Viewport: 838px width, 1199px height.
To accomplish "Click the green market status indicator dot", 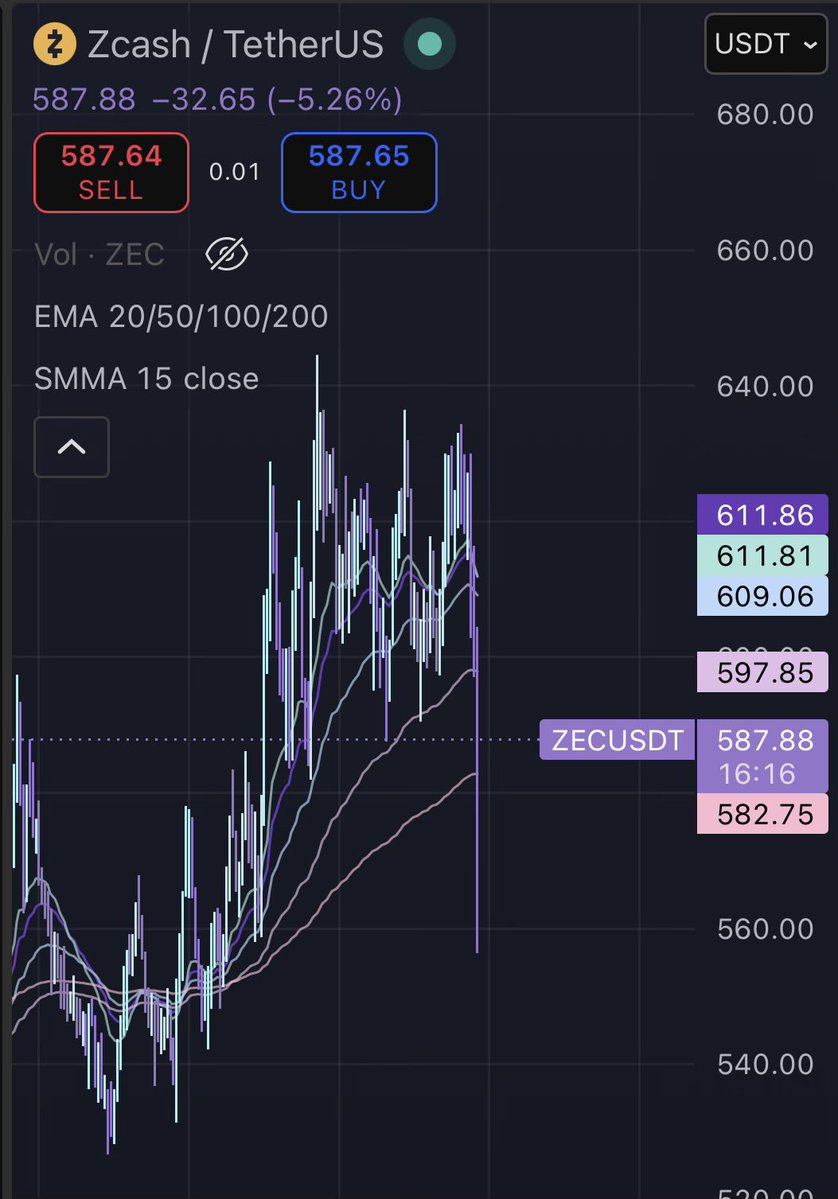I will click(430, 44).
